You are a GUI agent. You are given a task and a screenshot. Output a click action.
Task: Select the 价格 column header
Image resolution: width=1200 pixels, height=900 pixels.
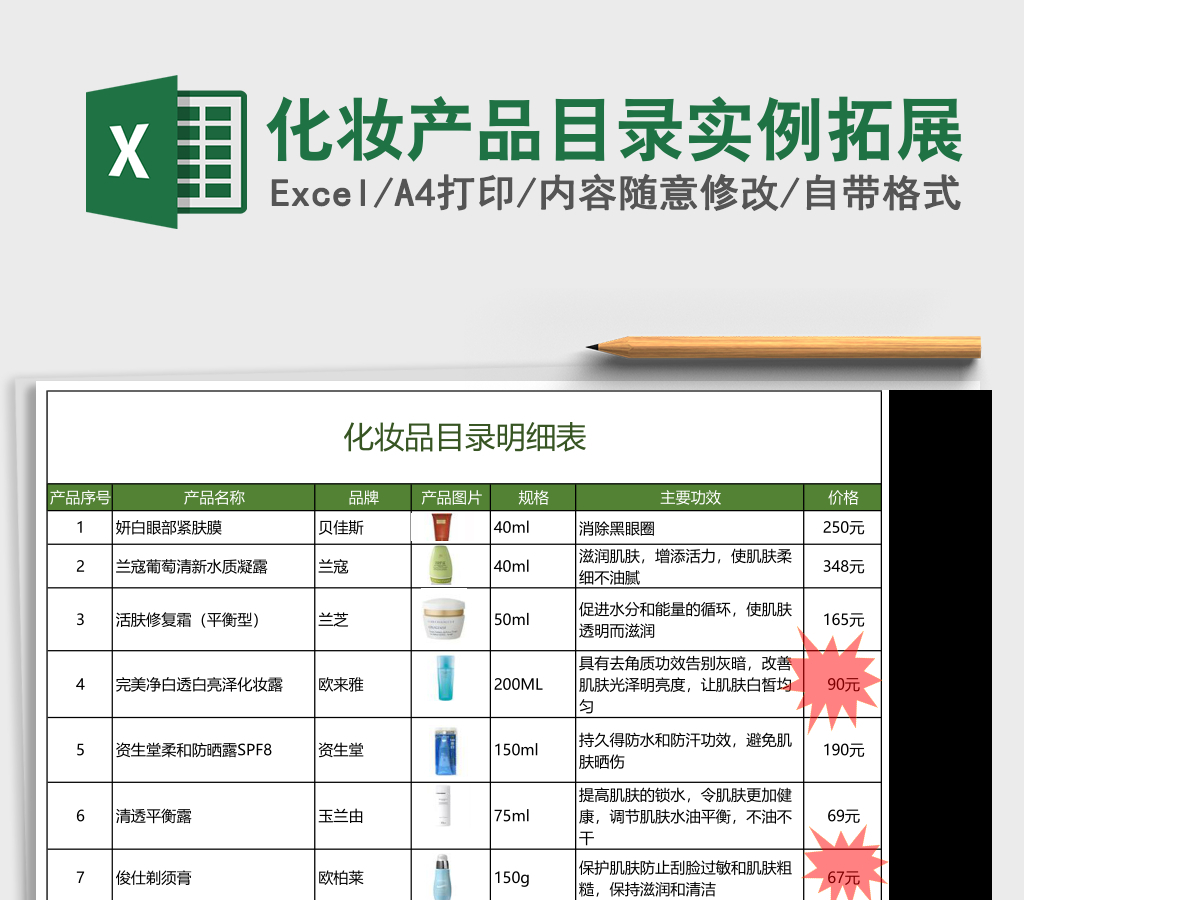[843, 498]
